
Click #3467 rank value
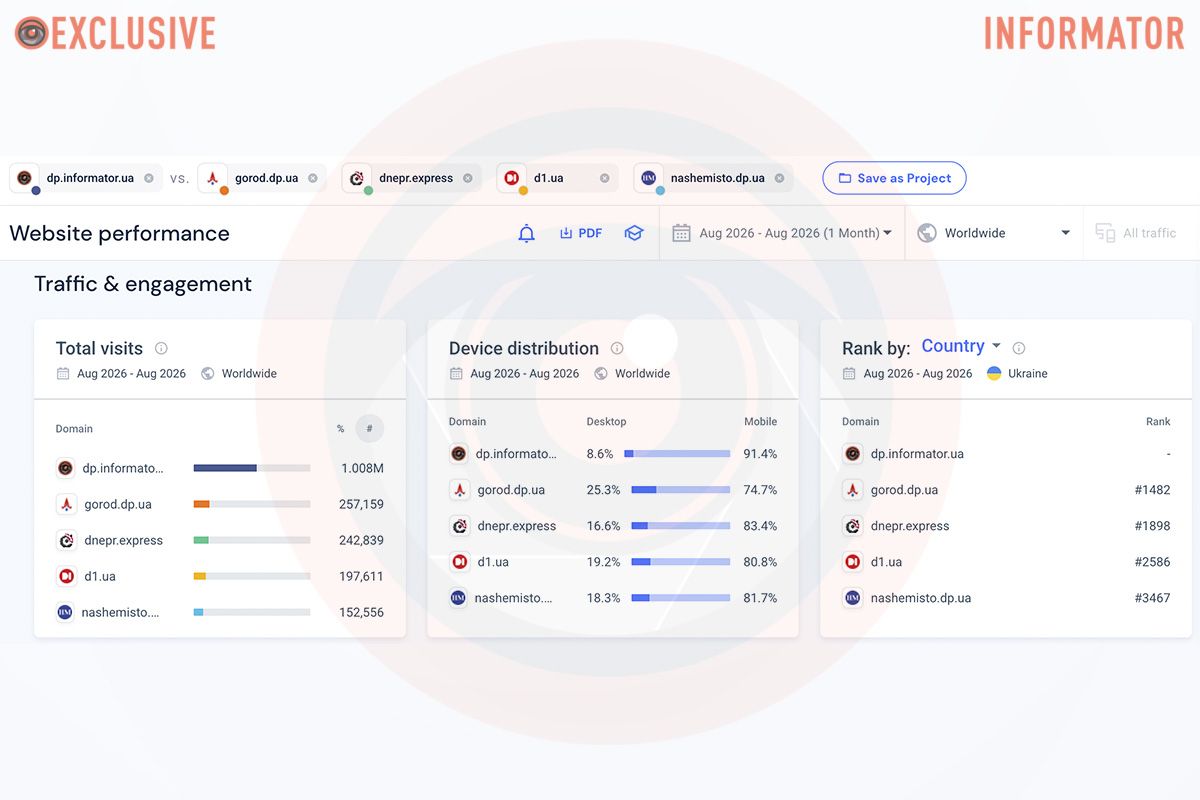(1152, 598)
